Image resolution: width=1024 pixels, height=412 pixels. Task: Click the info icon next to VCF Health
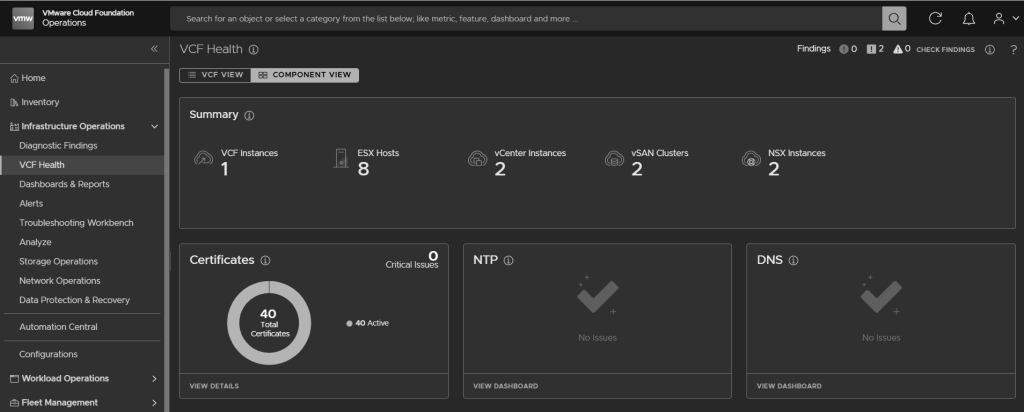253,50
